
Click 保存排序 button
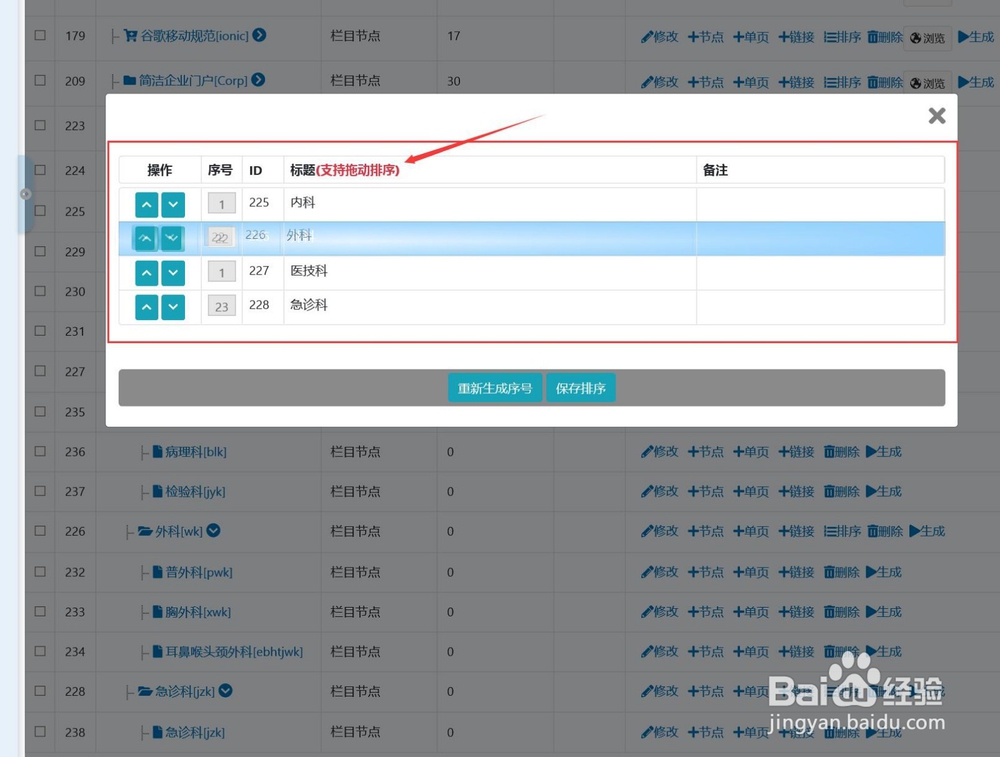pyautogui.click(x=580, y=388)
